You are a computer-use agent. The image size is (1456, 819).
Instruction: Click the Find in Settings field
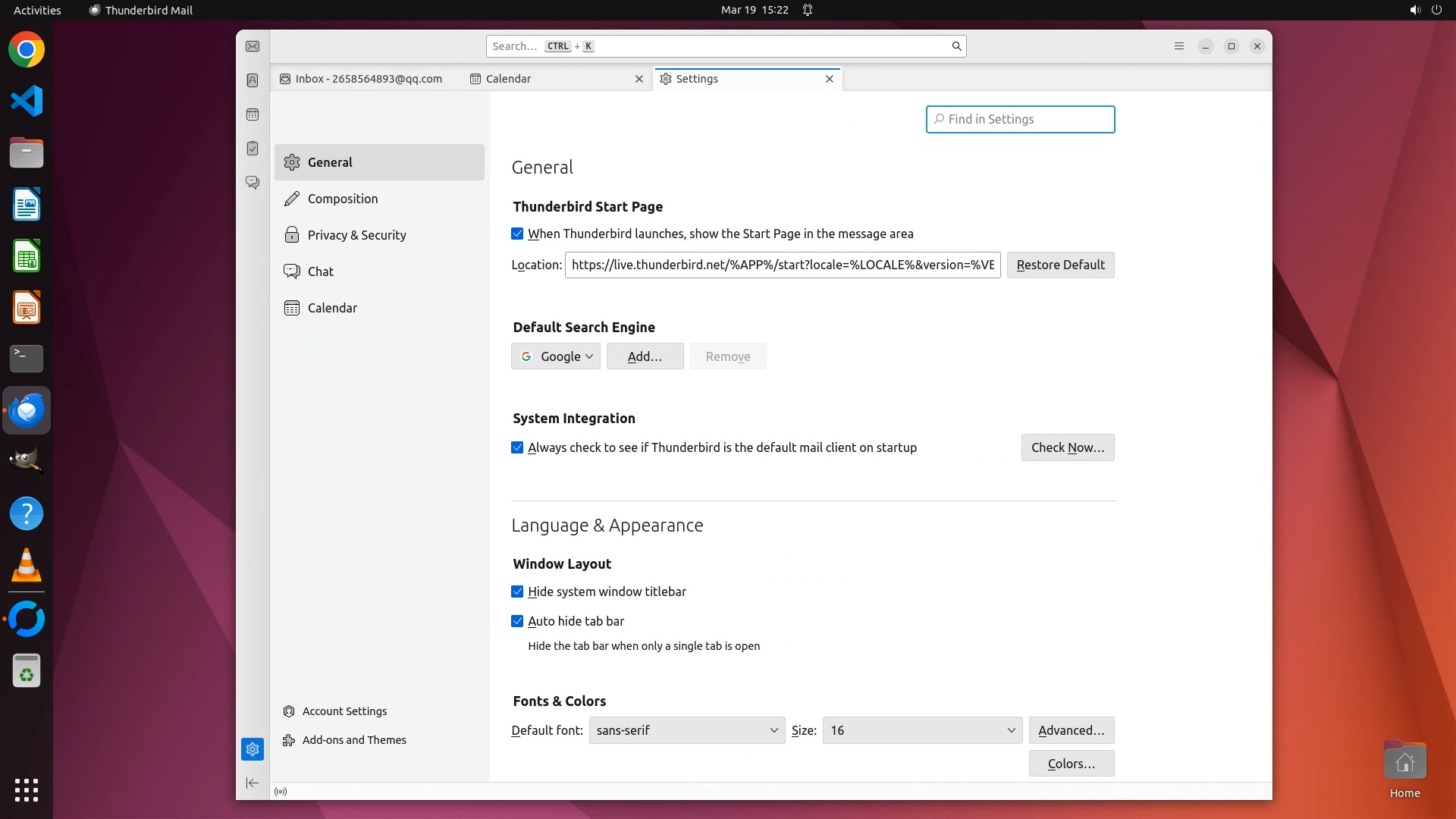(x=1020, y=119)
